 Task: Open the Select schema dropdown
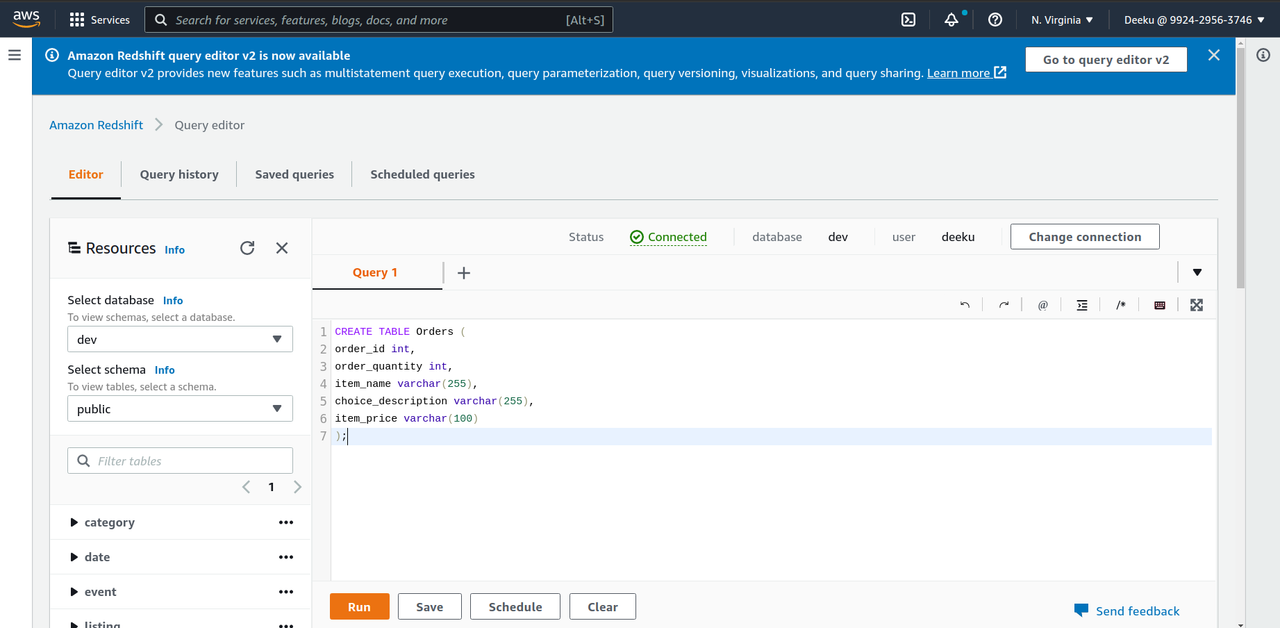[x=180, y=409]
